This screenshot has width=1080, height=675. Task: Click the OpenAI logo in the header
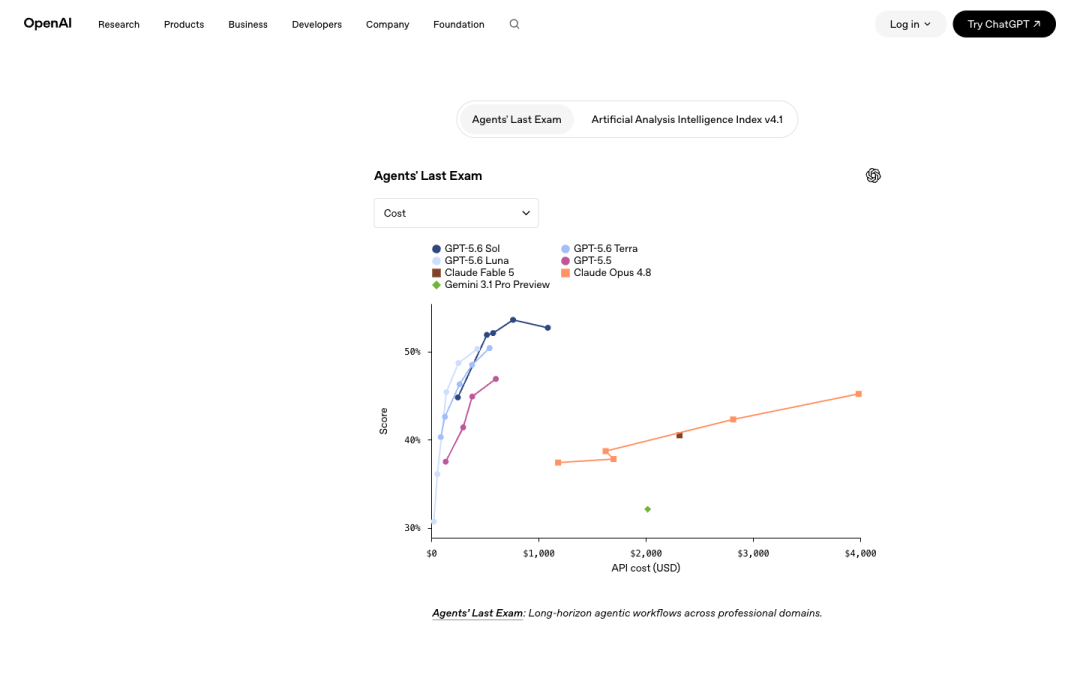coord(48,23)
